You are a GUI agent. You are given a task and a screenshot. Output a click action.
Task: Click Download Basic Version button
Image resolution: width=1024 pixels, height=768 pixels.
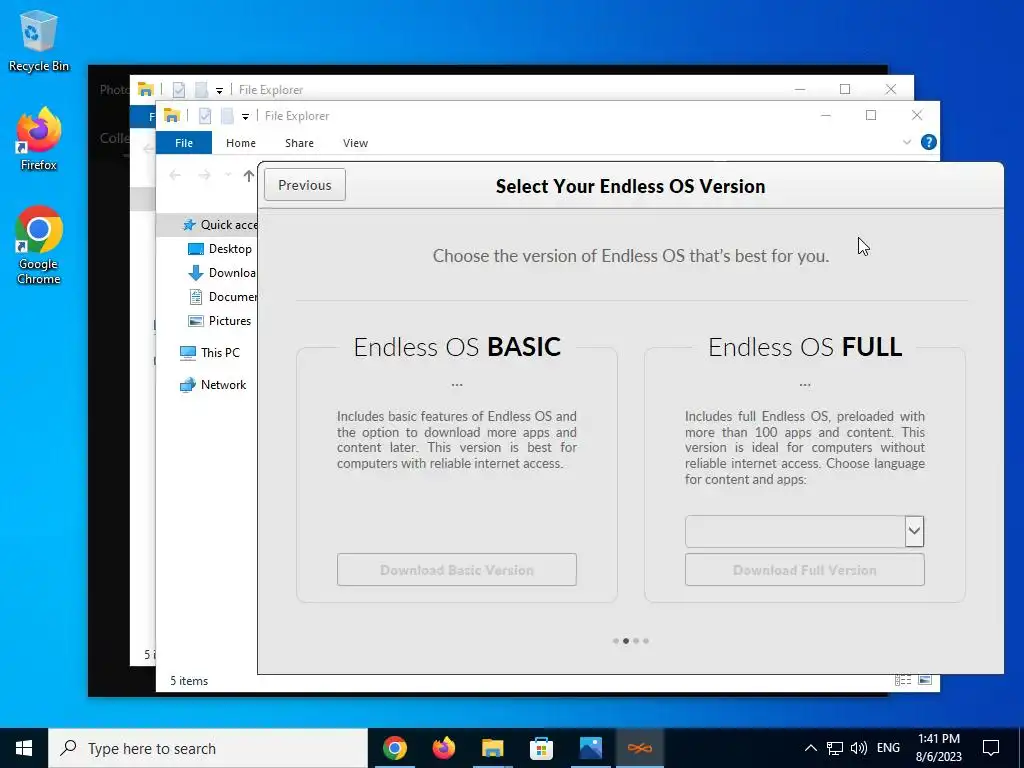tap(456, 569)
